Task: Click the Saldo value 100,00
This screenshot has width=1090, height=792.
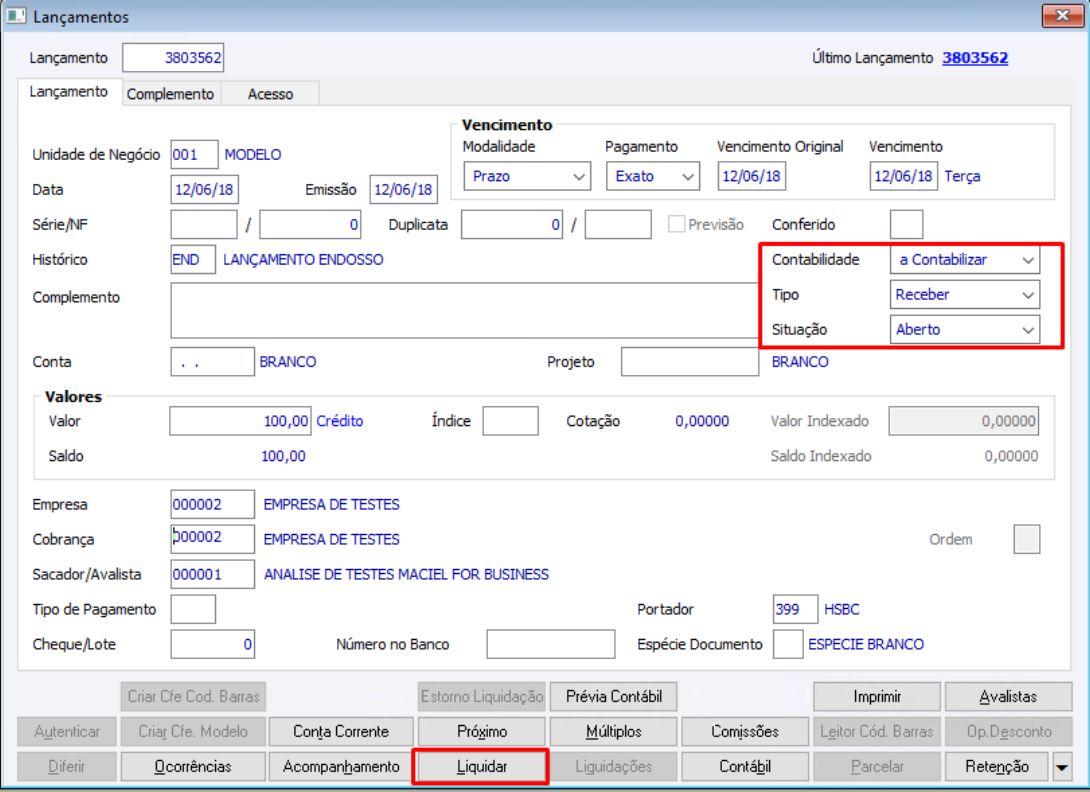Action: (283, 456)
